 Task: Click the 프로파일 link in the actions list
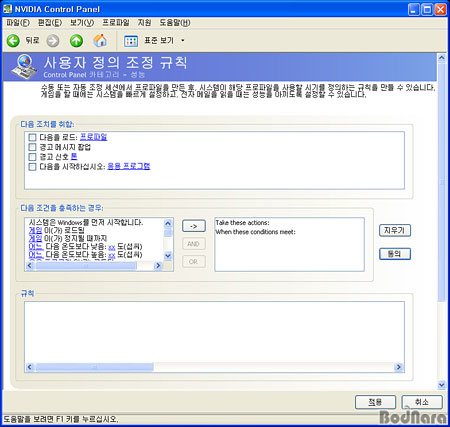coord(94,137)
